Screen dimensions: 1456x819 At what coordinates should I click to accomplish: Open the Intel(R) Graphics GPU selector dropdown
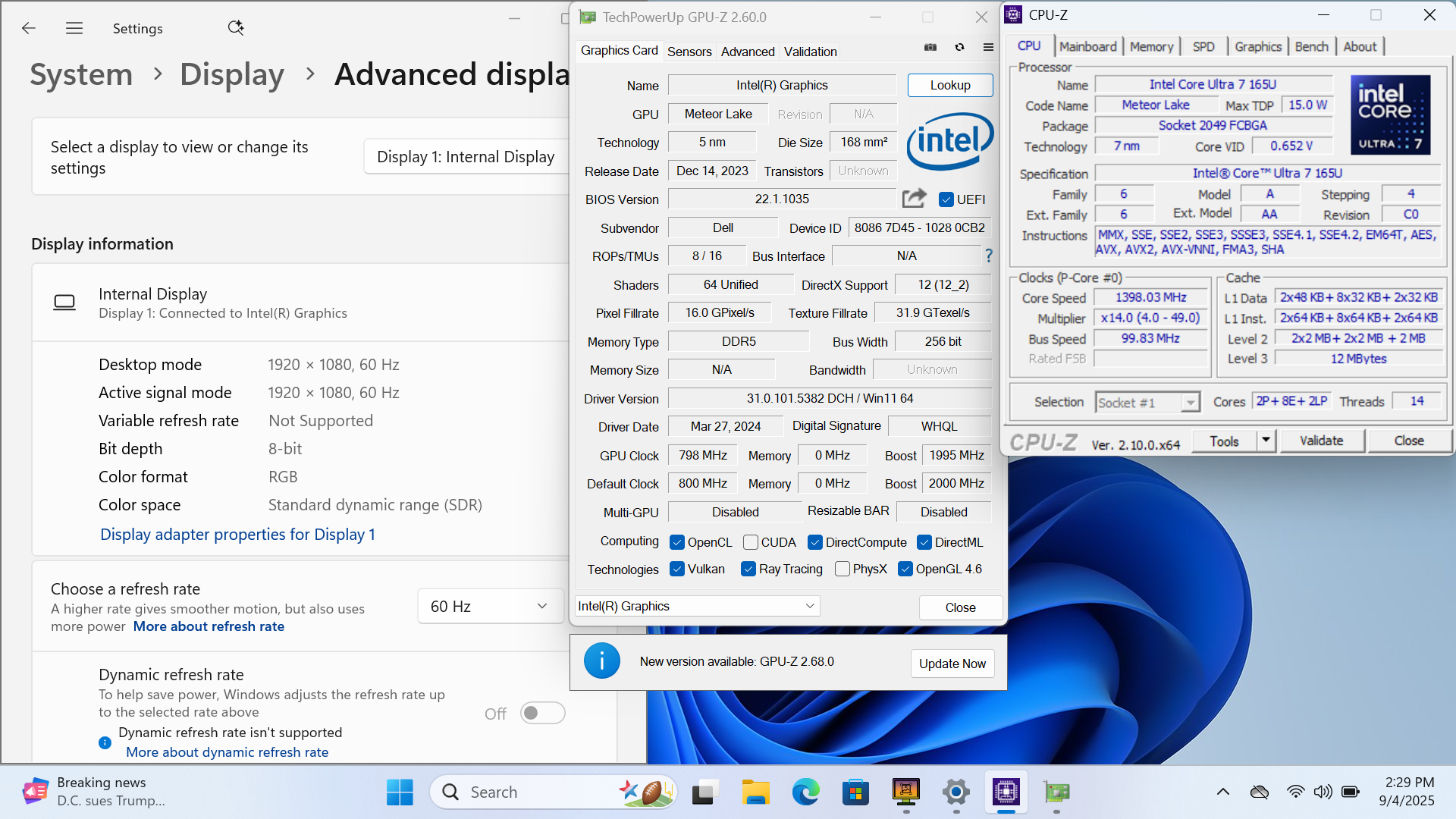click(697, 606)
